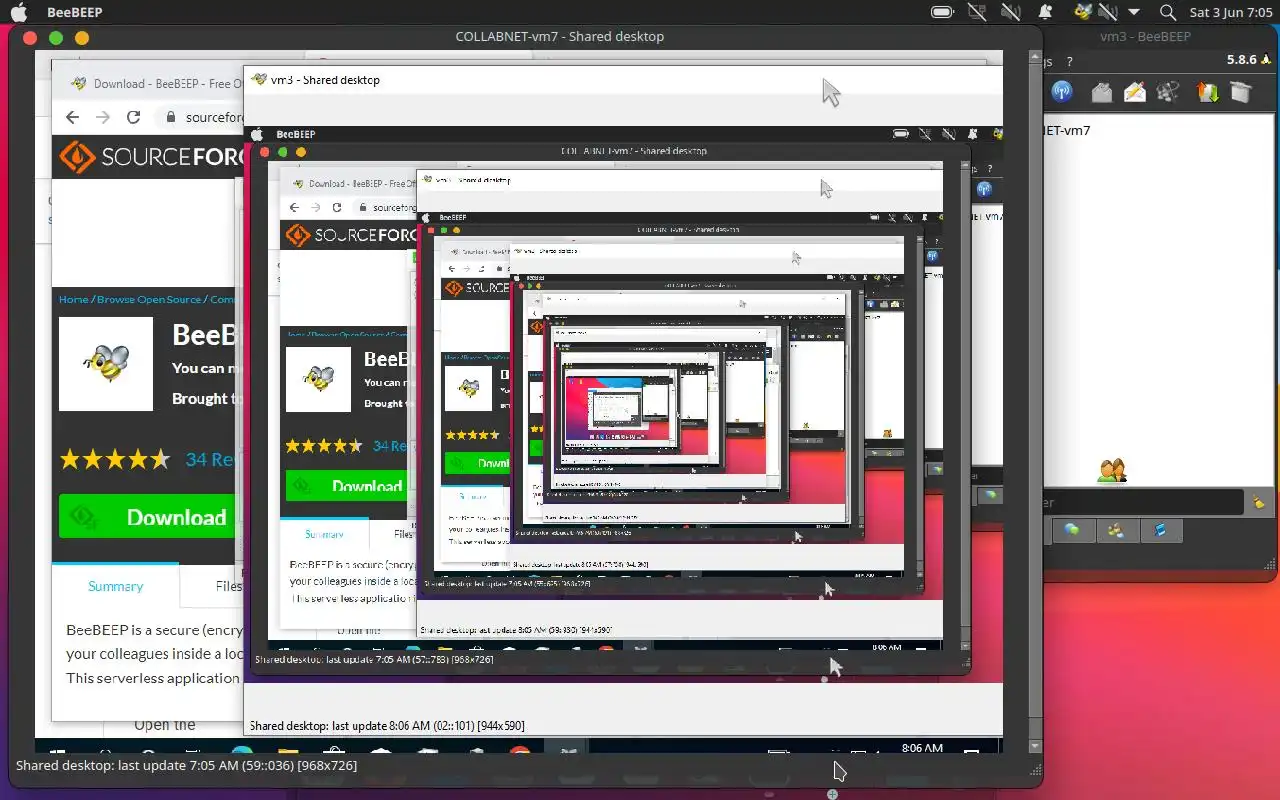This screenshot has height=800, width=1280.
Task: Select the Summary tab in second nested copy
Action: pos(324,534)
